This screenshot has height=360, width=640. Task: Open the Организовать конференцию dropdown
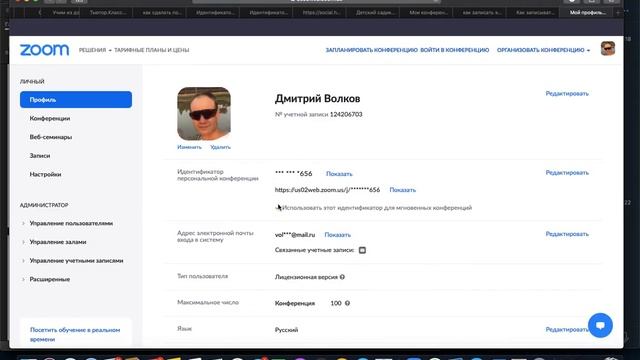pos(543,50)
